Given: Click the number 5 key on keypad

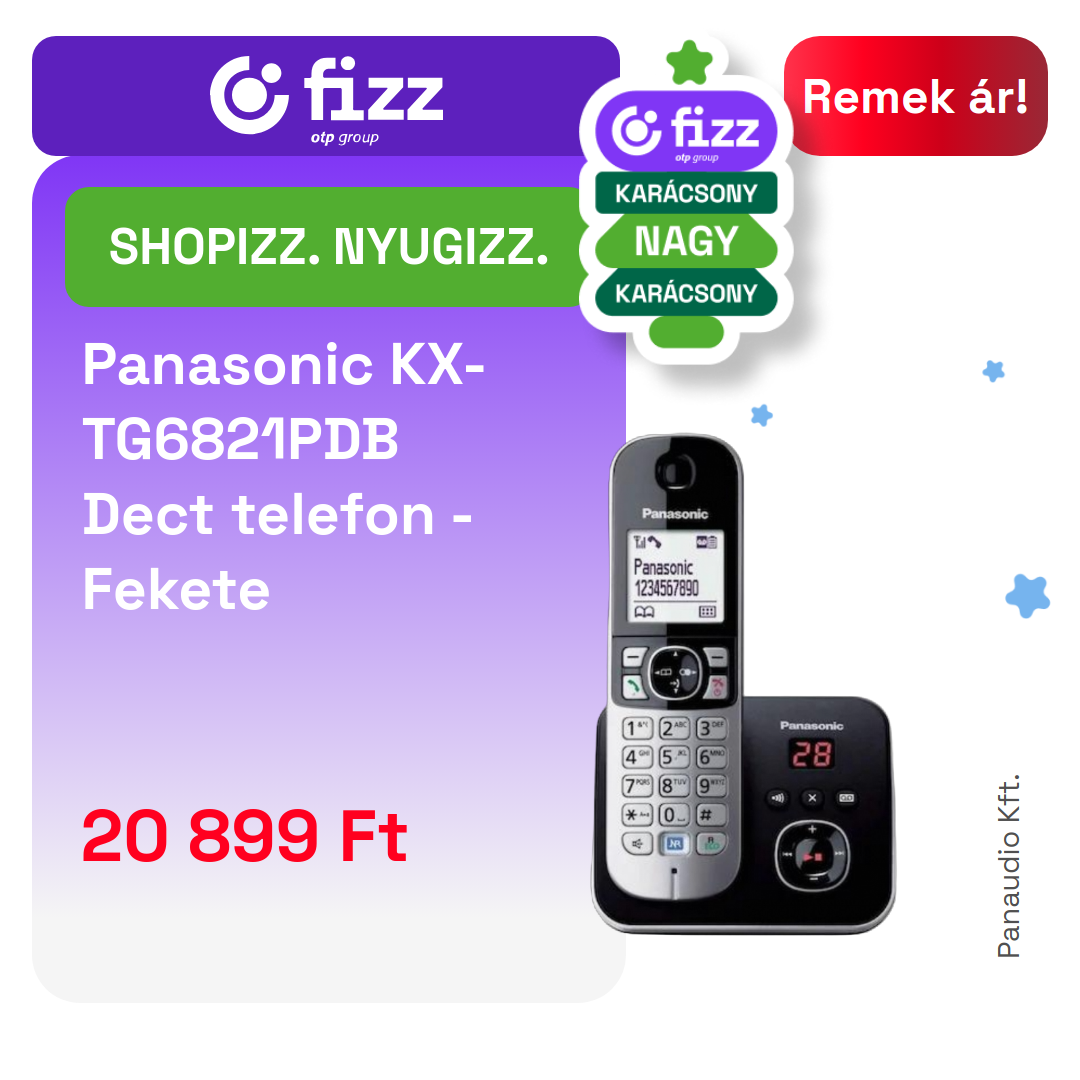Looking at the screenshot, I should (x=674, y=756).
